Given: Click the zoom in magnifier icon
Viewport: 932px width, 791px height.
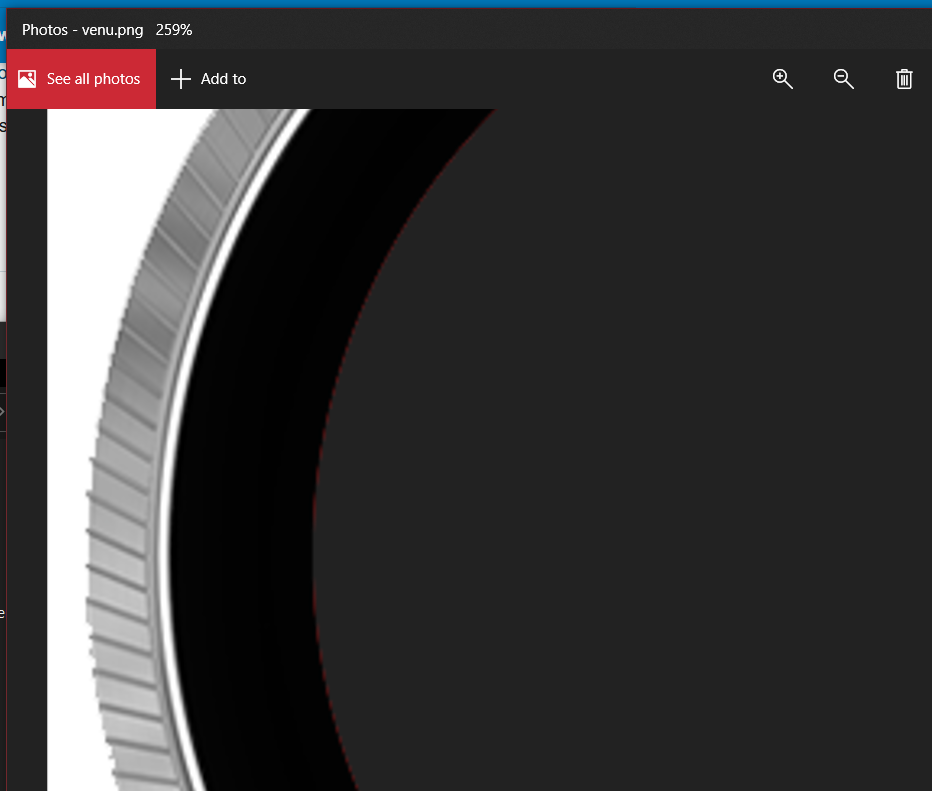Looking at the screenshot, I should (x=783, y=79).
